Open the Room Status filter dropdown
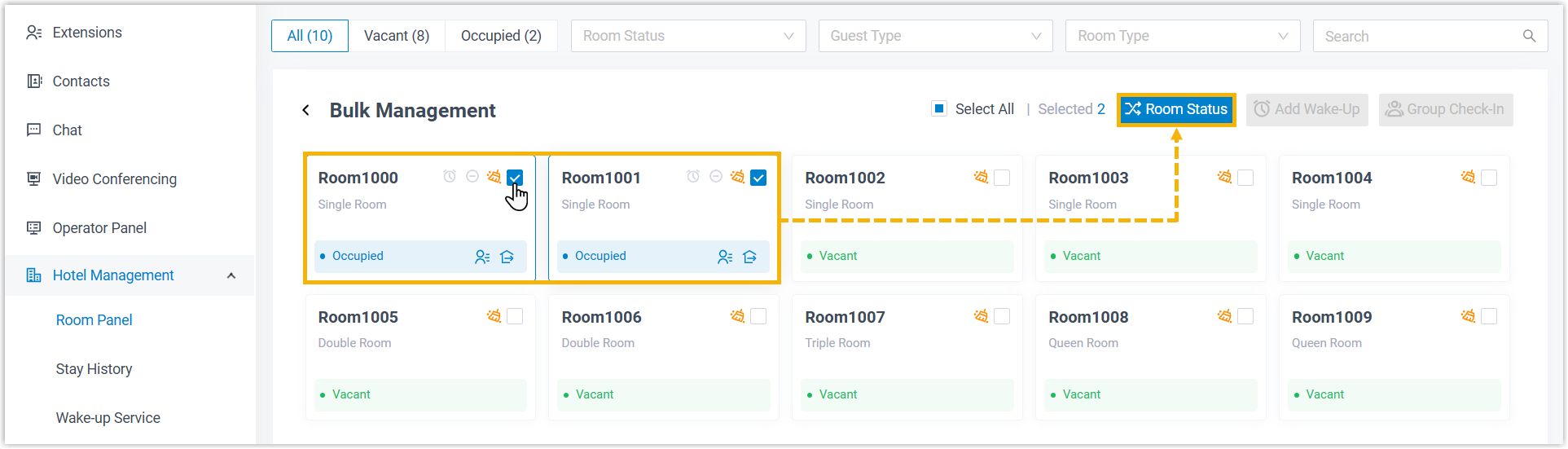 pyautogui.click(x=688, y=36)
